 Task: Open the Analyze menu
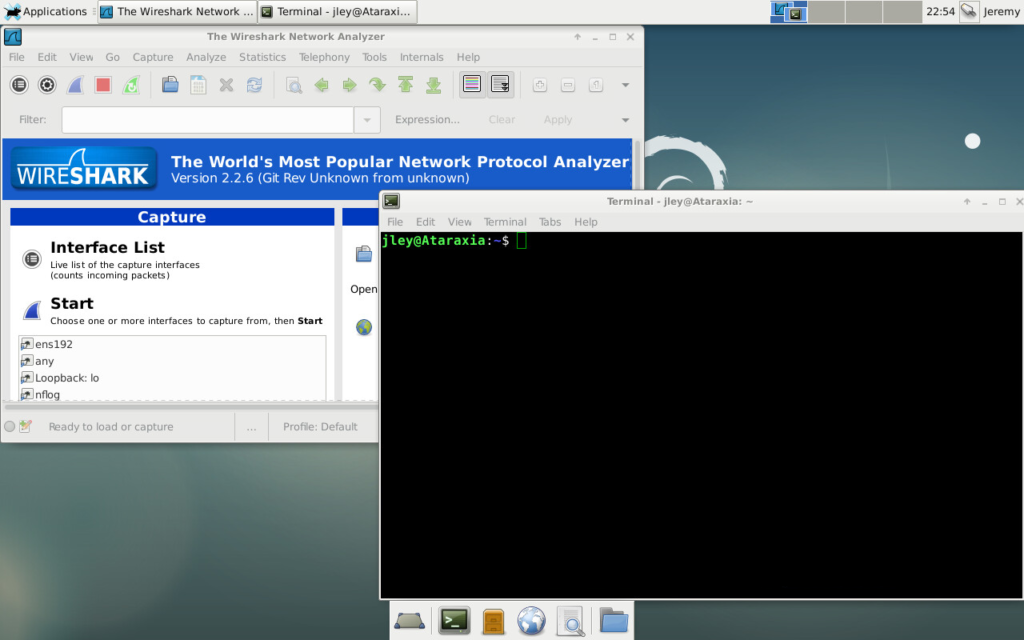[206, 57]
